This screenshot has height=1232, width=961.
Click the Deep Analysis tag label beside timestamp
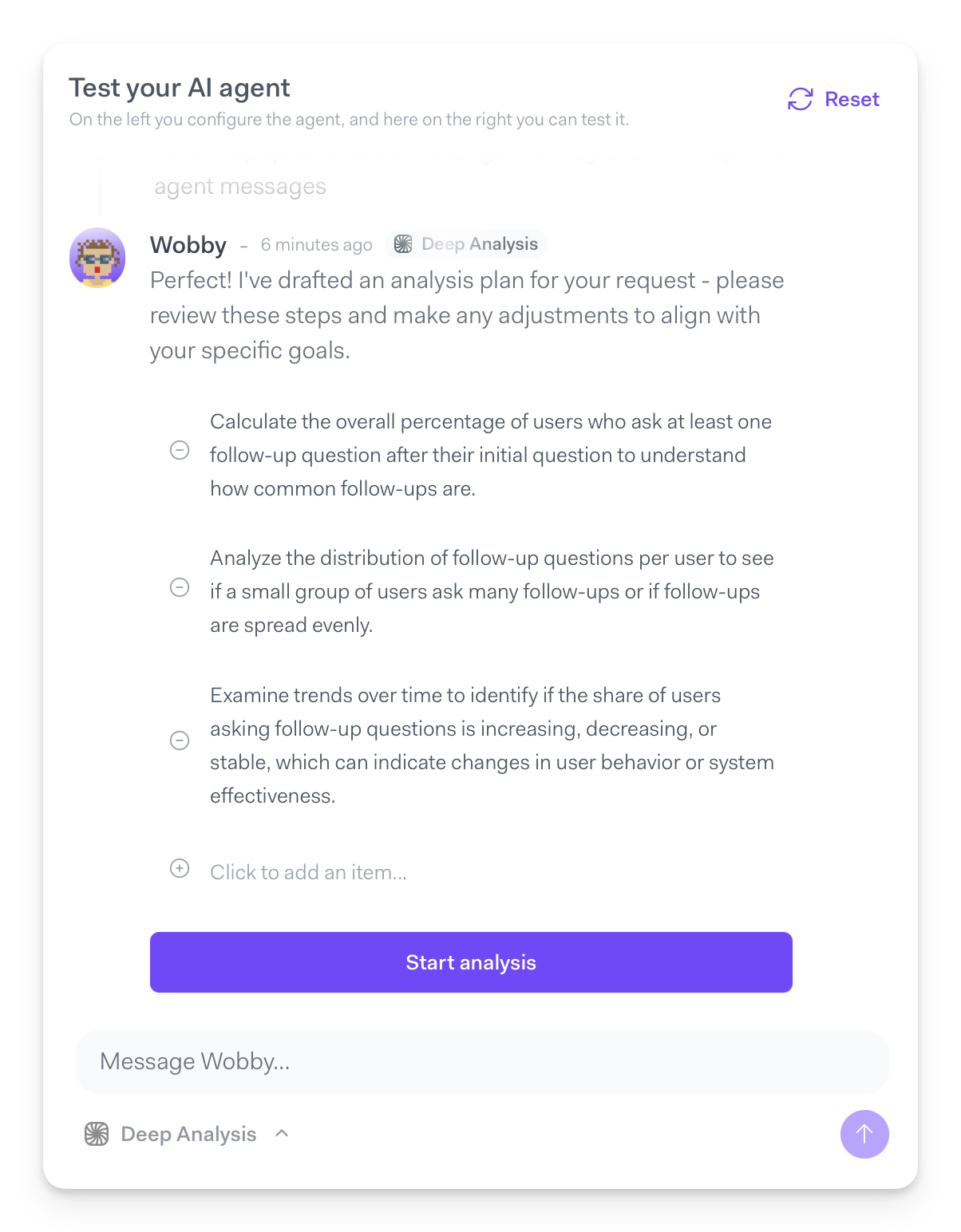tap(480, 244)
